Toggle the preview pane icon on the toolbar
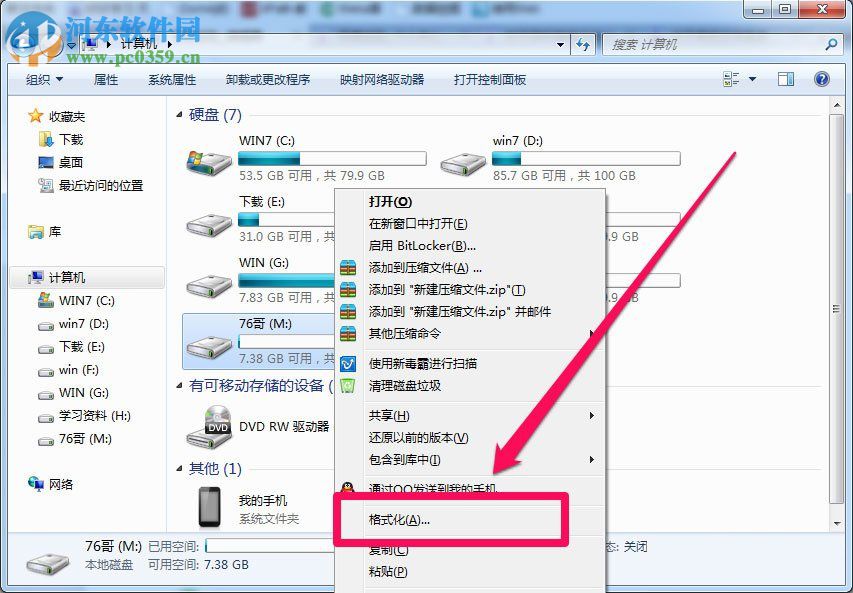The width and height of the screenshot is (853, 593). pyautogui.click(x=785, y=78)
